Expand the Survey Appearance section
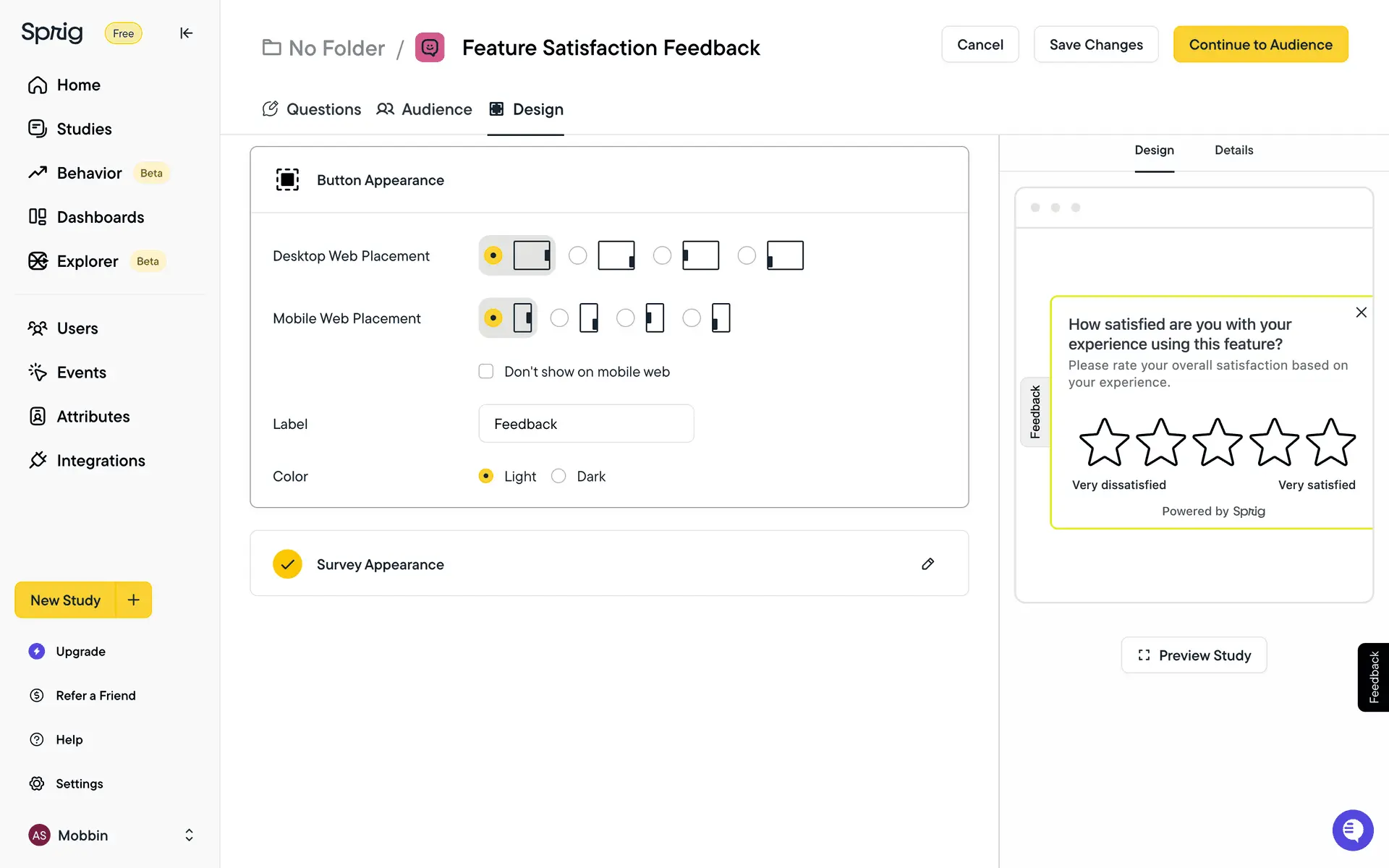Image resolution: width=1389 pixels, height=868 pixels. [380, 564]
